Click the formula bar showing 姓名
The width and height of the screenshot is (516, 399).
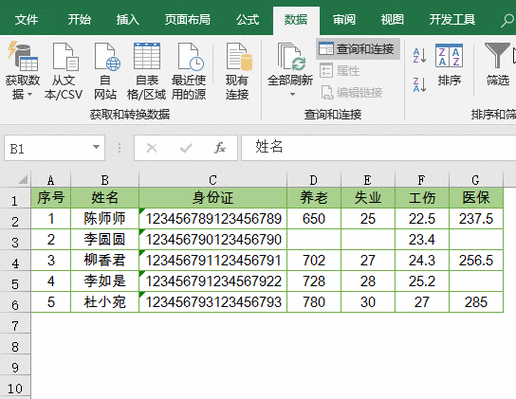[379, 147]
